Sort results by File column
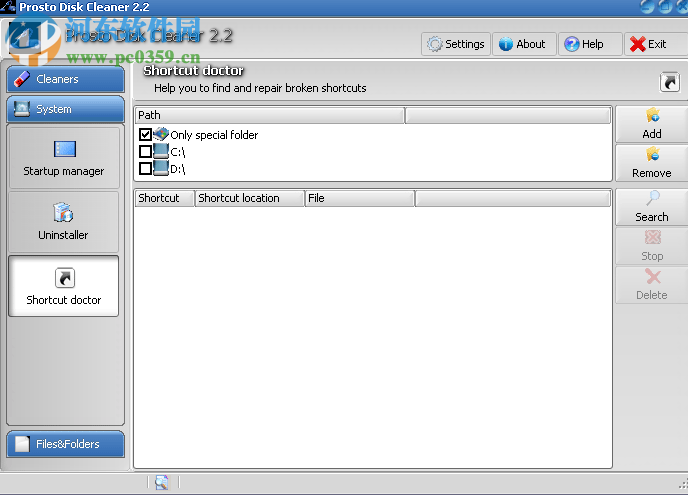The height and width of the screenshot is (497, 688). pos(359,198)
